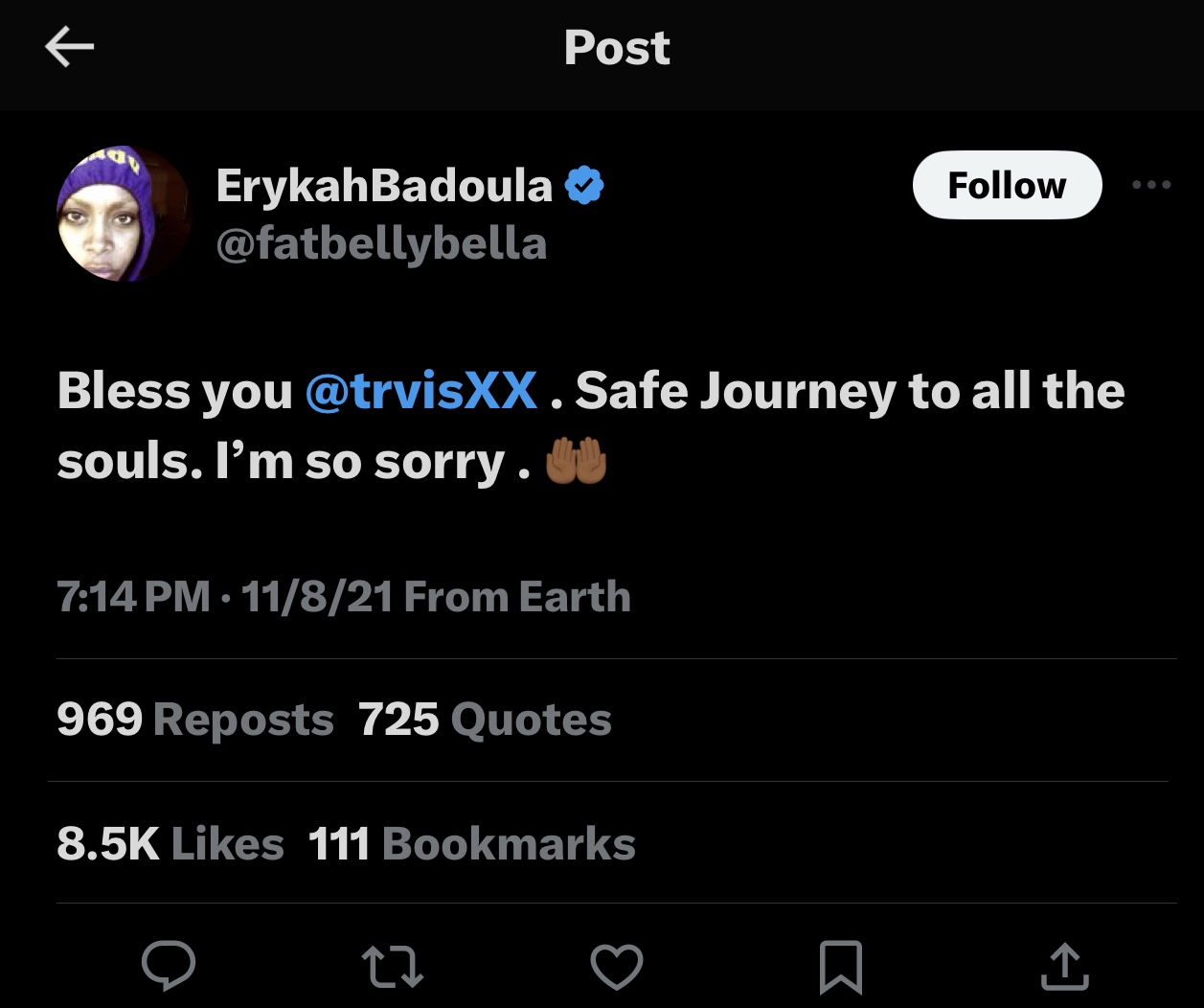Open the @trvisXX mention link

[x=421, y=390]
